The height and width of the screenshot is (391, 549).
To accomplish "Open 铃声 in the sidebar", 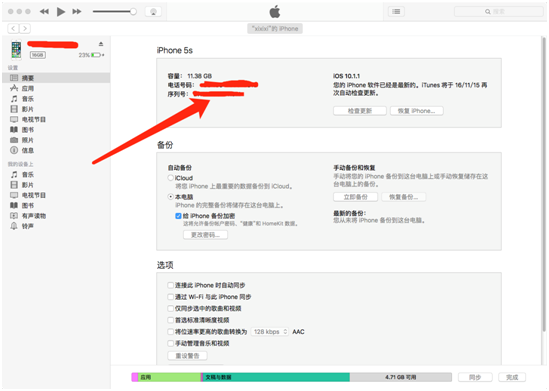I will tap(56, 226).
